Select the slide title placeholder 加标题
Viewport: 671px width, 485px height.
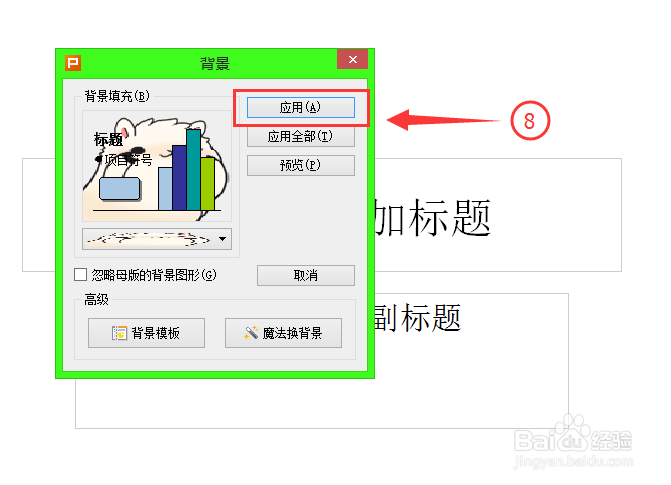[432, 218]
